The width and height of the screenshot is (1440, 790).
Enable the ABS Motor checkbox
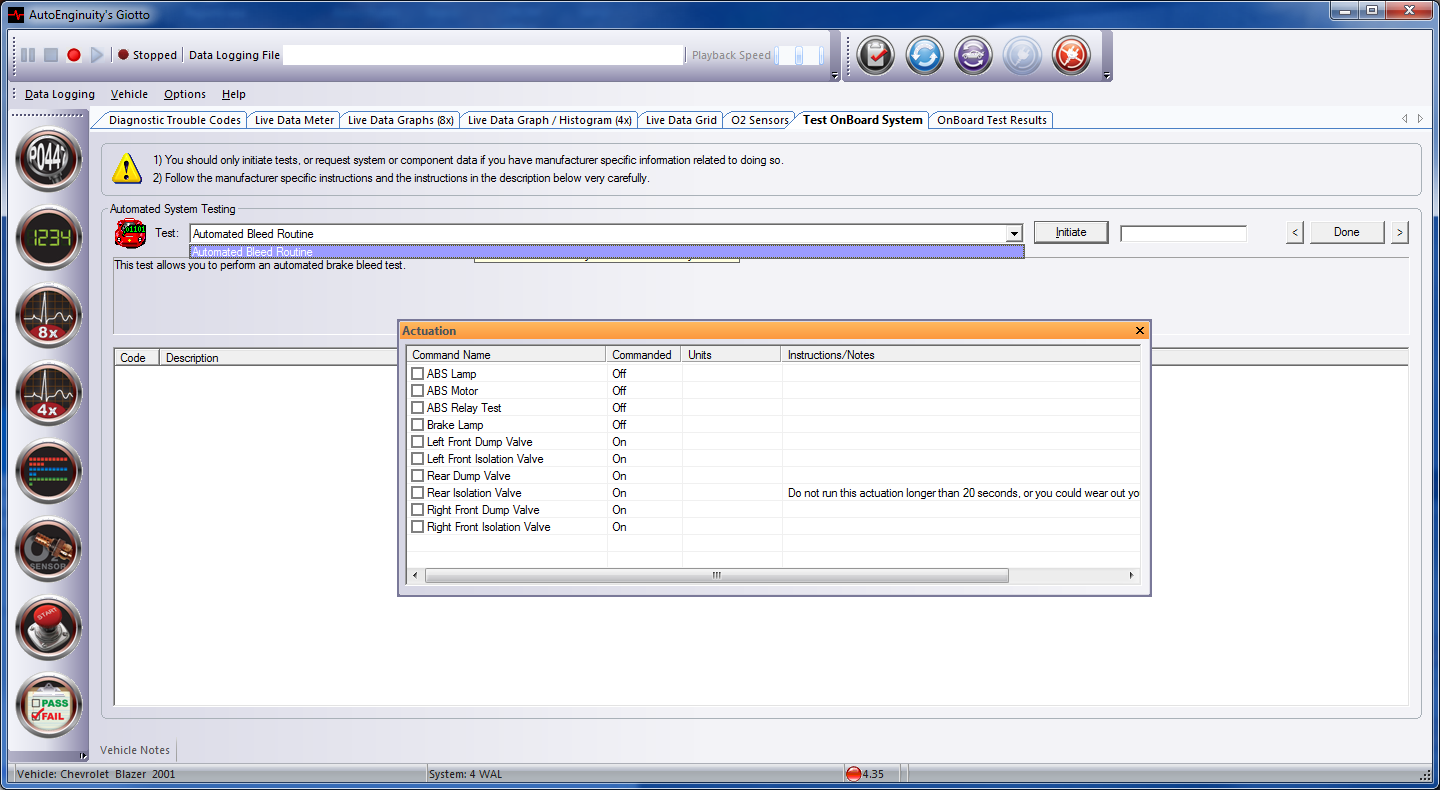pos(418,391)
